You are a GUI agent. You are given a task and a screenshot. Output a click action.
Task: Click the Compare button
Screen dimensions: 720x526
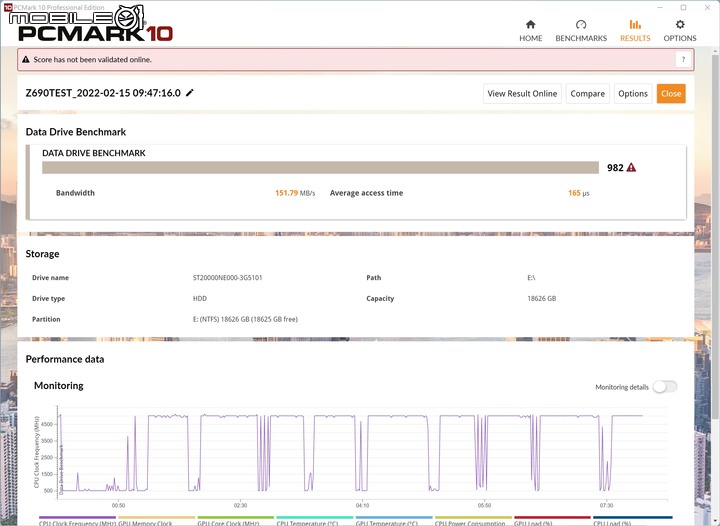pos(587,94)
